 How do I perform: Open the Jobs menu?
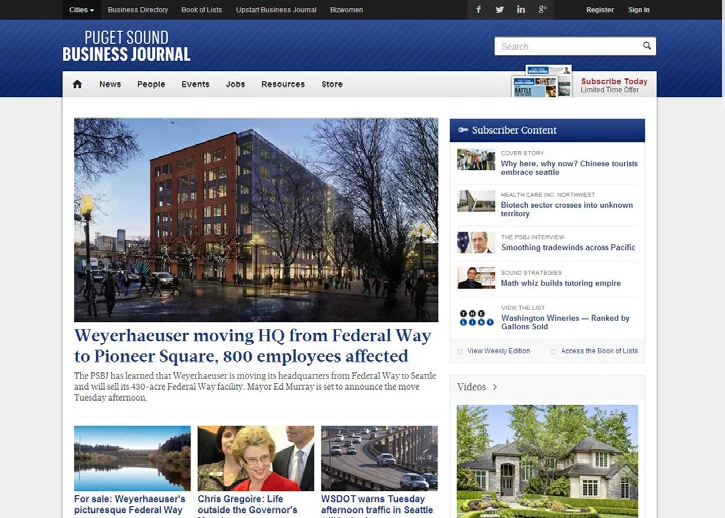click(x=235, y=84)
